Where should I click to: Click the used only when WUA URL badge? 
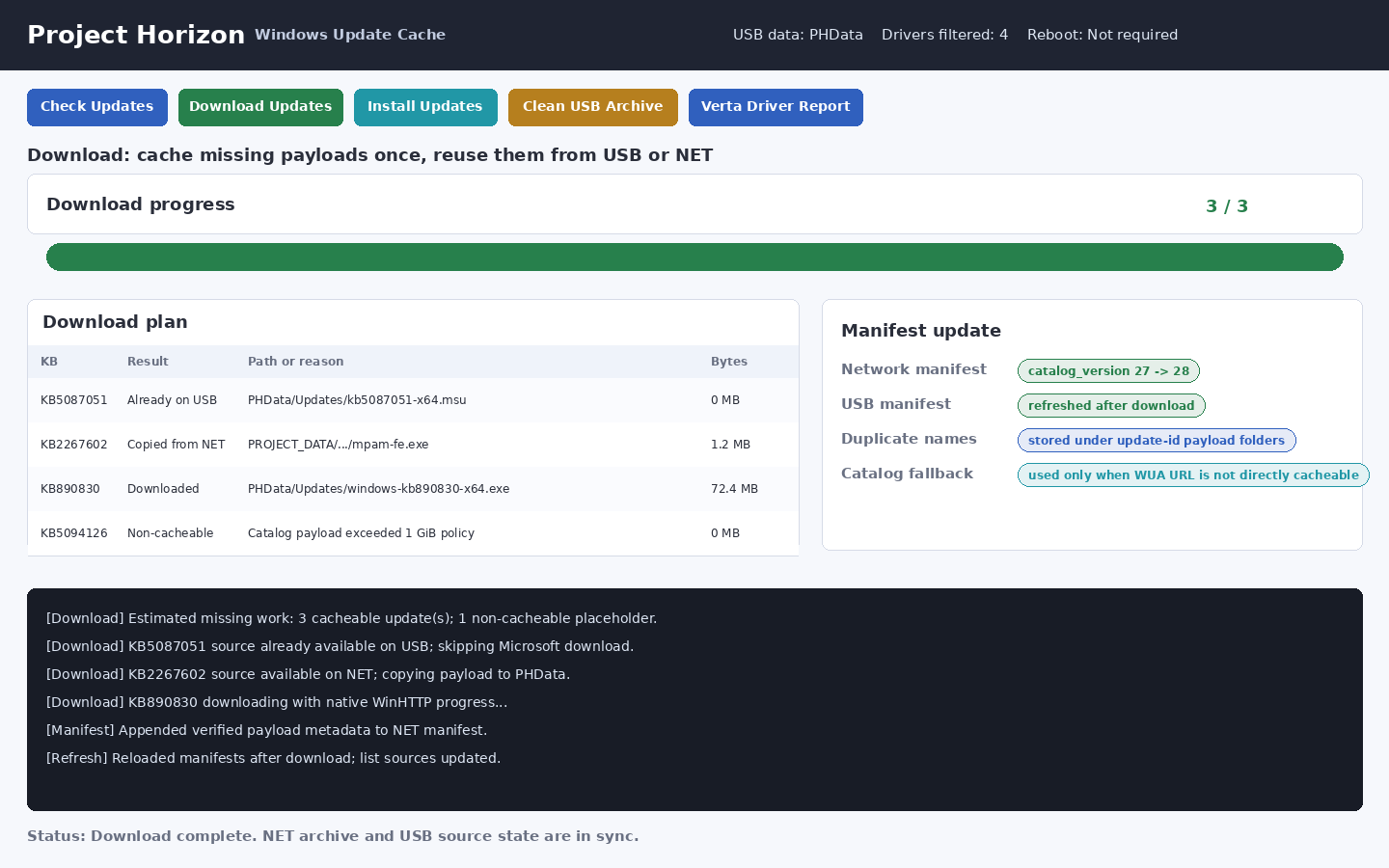coord(1193,475)
